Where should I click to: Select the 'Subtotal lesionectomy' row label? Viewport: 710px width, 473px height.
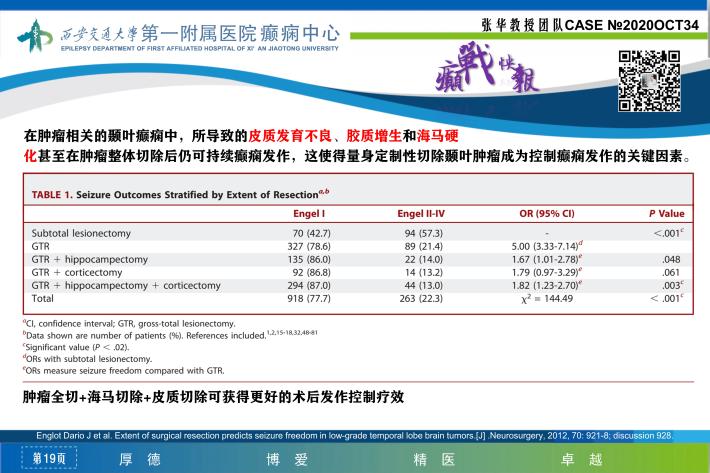coord(81,234)
